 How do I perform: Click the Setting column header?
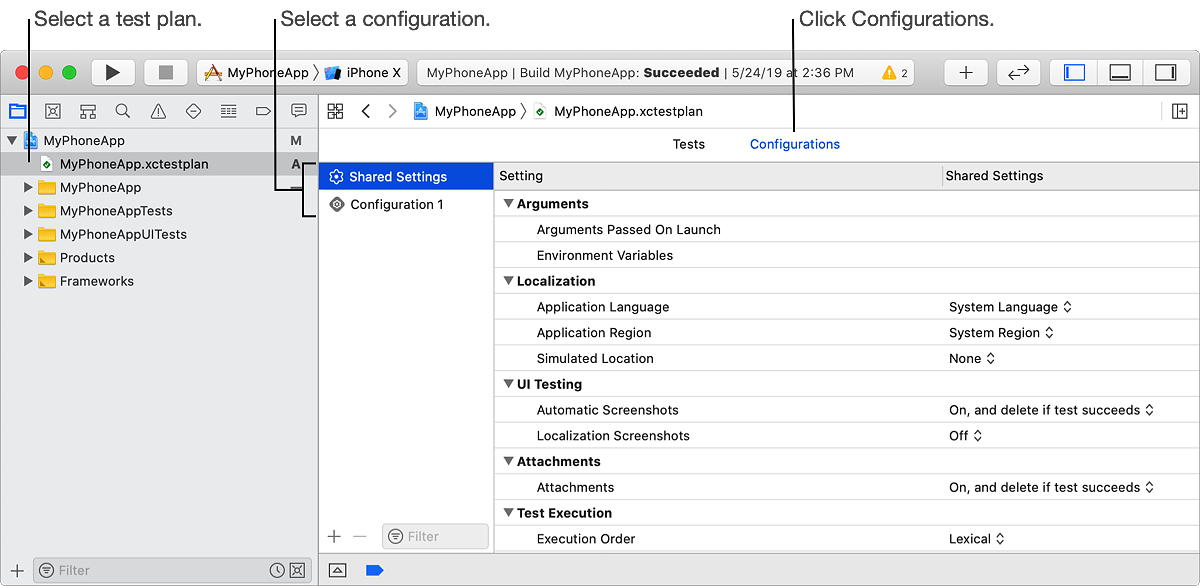pos(719,176)
